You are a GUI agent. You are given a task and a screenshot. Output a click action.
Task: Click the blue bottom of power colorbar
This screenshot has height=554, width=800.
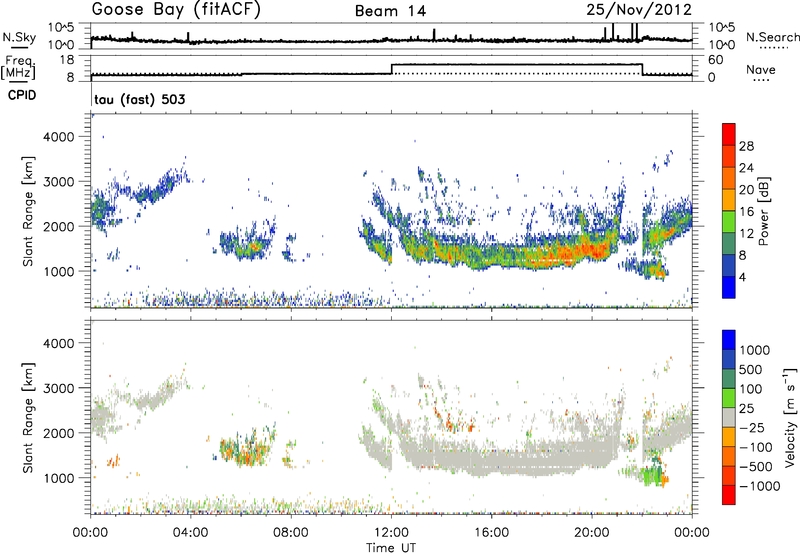(x=729, y=287)
